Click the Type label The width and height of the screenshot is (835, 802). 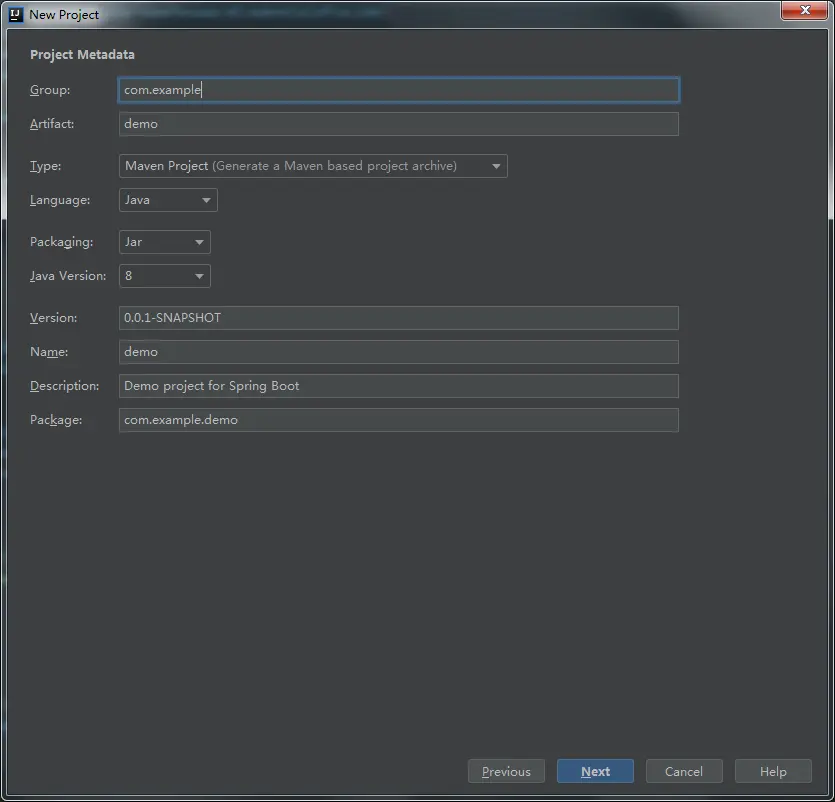point(45,166)
